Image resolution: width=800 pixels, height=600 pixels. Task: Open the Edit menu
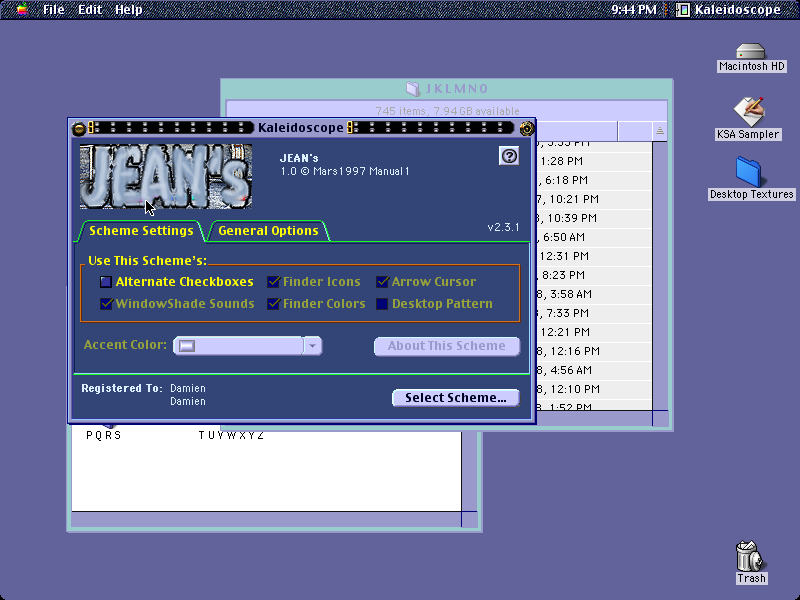click(x=90, y=9)
